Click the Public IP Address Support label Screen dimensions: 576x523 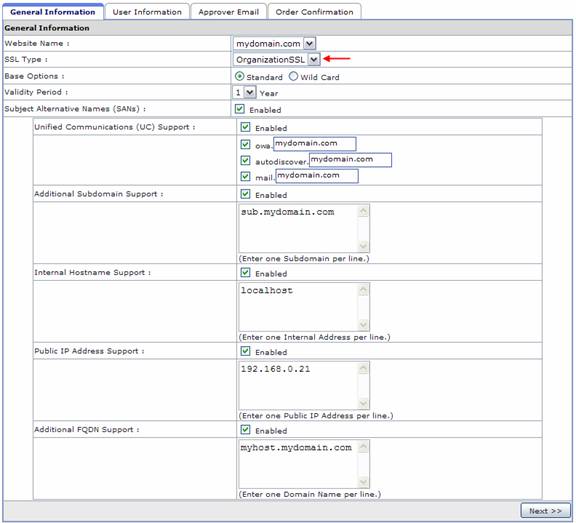[x=89, y=351]
